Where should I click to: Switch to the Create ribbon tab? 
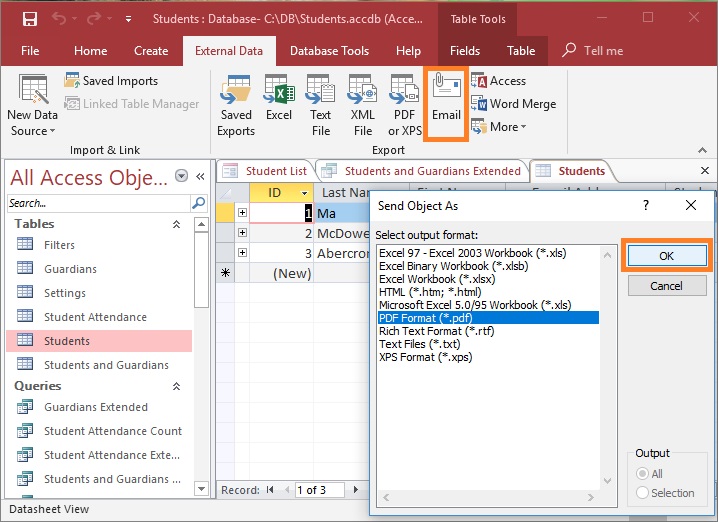(151, 50)
